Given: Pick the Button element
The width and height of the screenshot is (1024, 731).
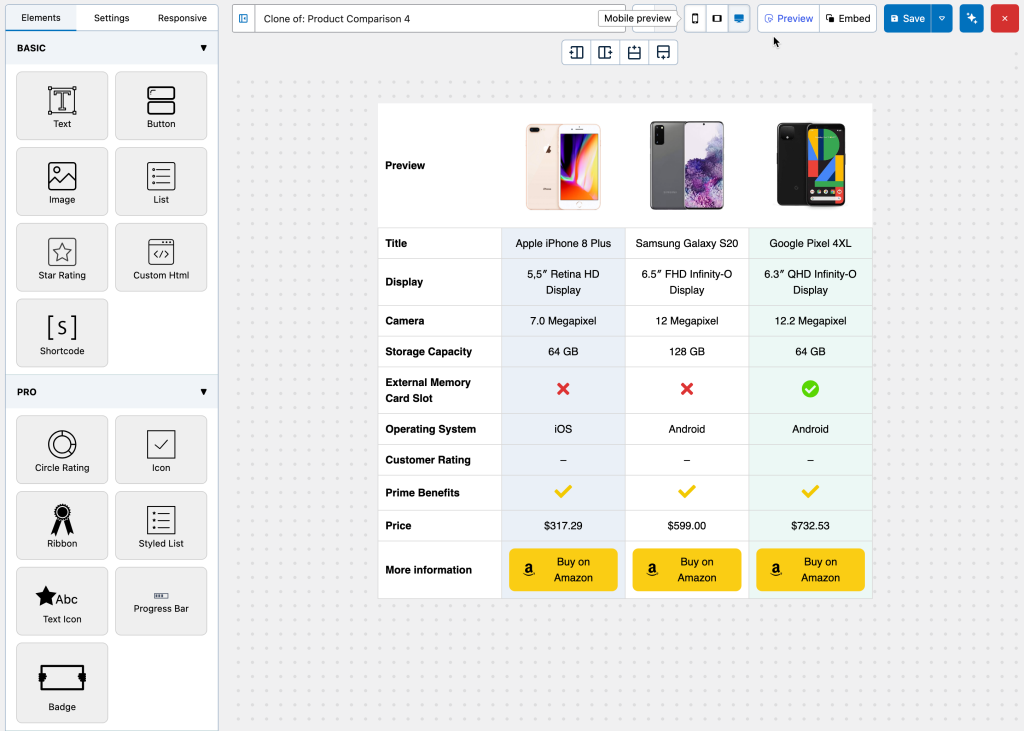Looking at the screenshot, I should [161, 106].
